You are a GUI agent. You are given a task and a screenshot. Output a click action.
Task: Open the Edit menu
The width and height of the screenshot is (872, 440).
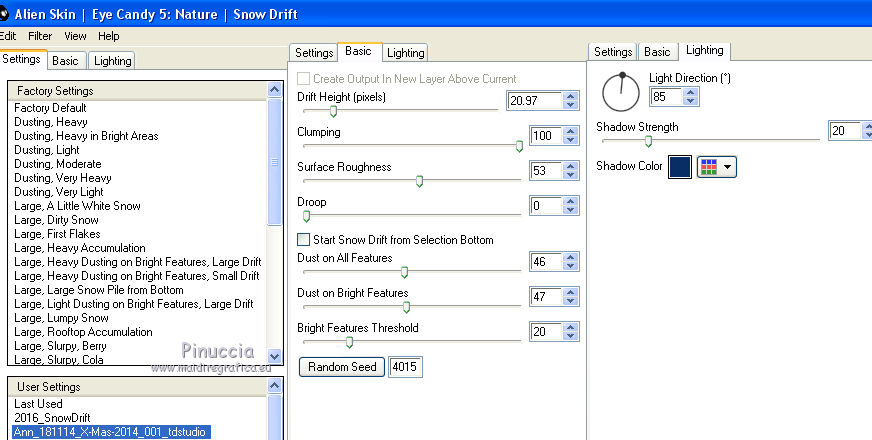(x=7, y=36)
